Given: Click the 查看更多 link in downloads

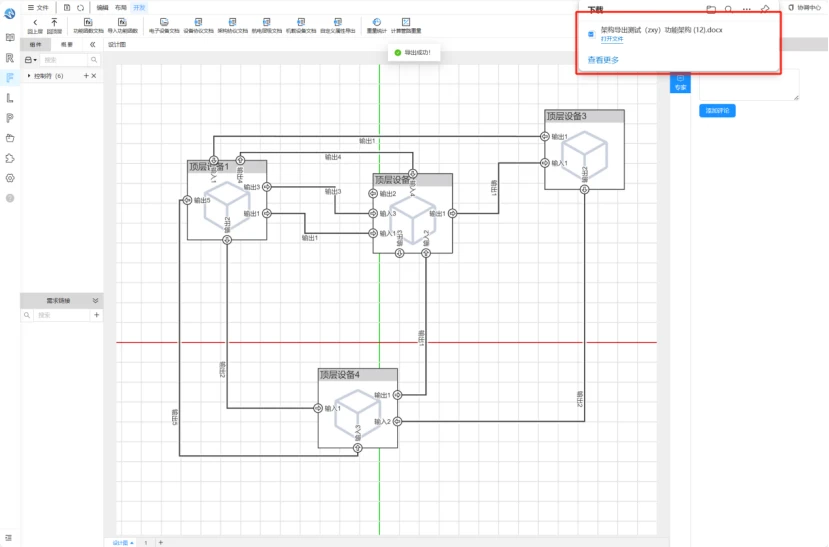Looking at the screenshot, I should point(603,60).
